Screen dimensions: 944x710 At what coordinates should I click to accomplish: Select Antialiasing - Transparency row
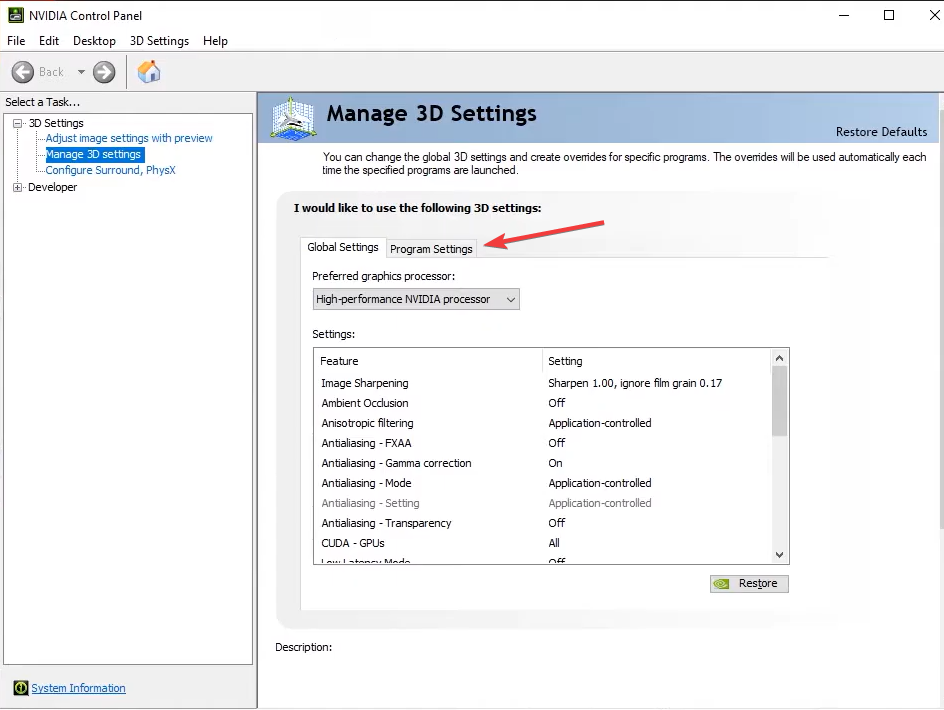tap(542, 523)
